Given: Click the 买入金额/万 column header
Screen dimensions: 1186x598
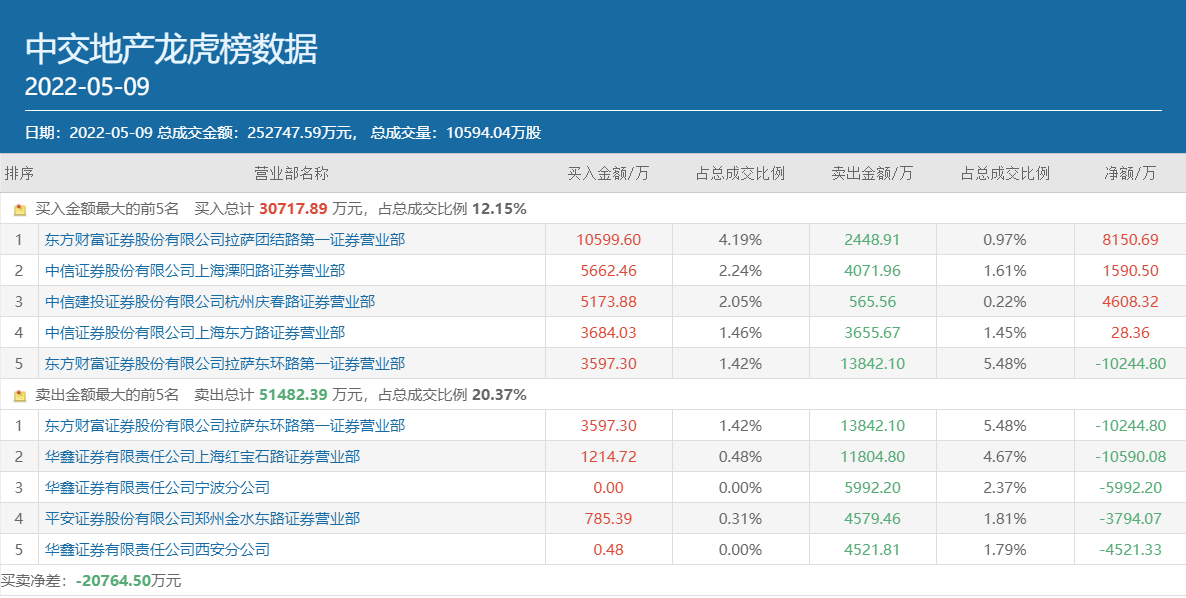Looking at the screenshot, I should (x=608, y=173).
